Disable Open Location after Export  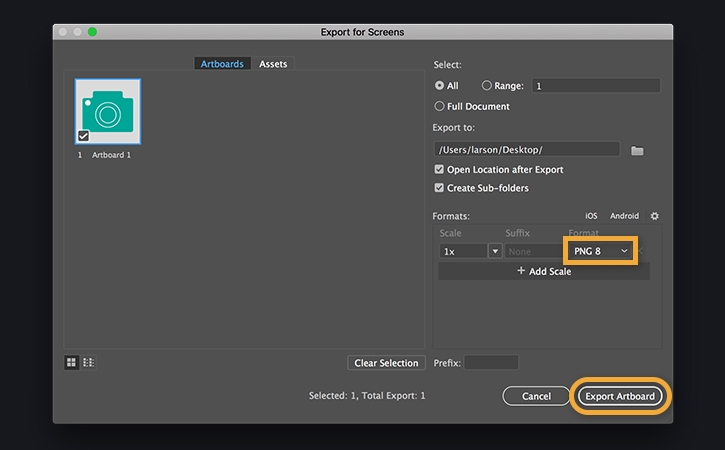pos(439,170)
